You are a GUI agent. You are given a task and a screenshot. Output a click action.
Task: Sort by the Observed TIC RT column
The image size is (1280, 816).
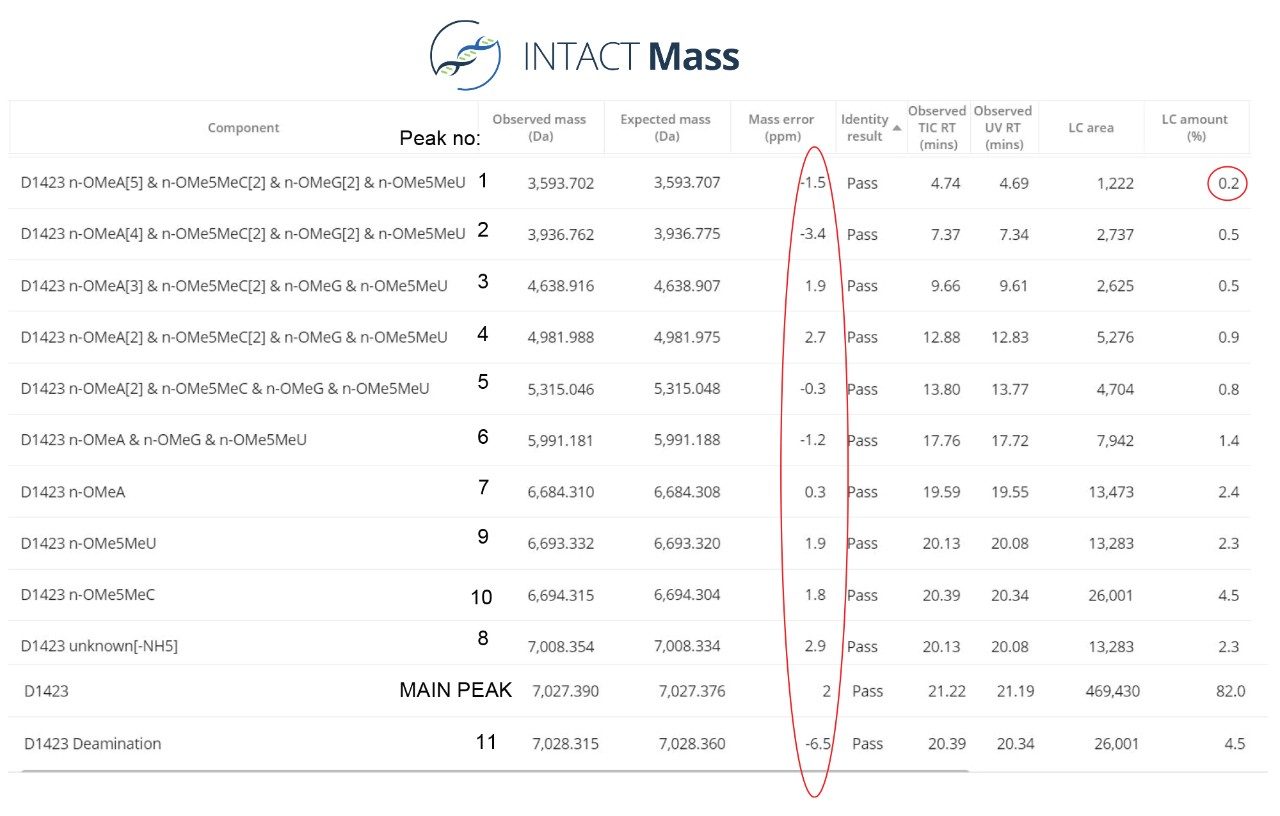[x=936, y=127]
